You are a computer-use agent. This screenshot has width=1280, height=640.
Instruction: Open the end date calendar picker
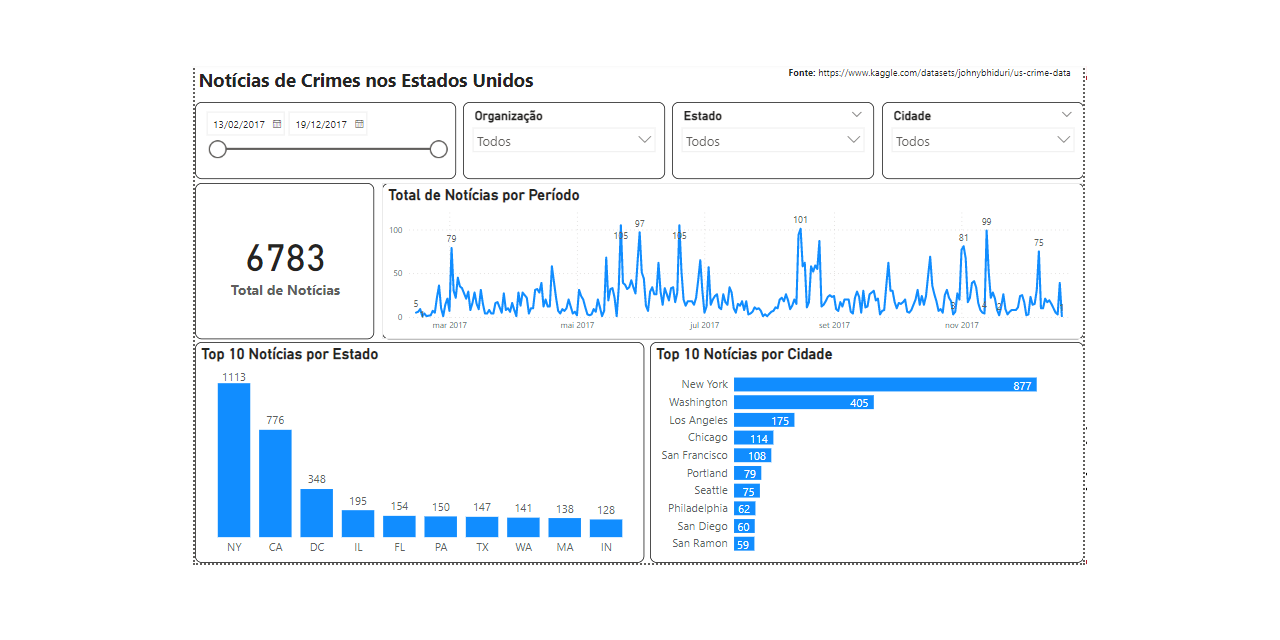pos(359,122)
